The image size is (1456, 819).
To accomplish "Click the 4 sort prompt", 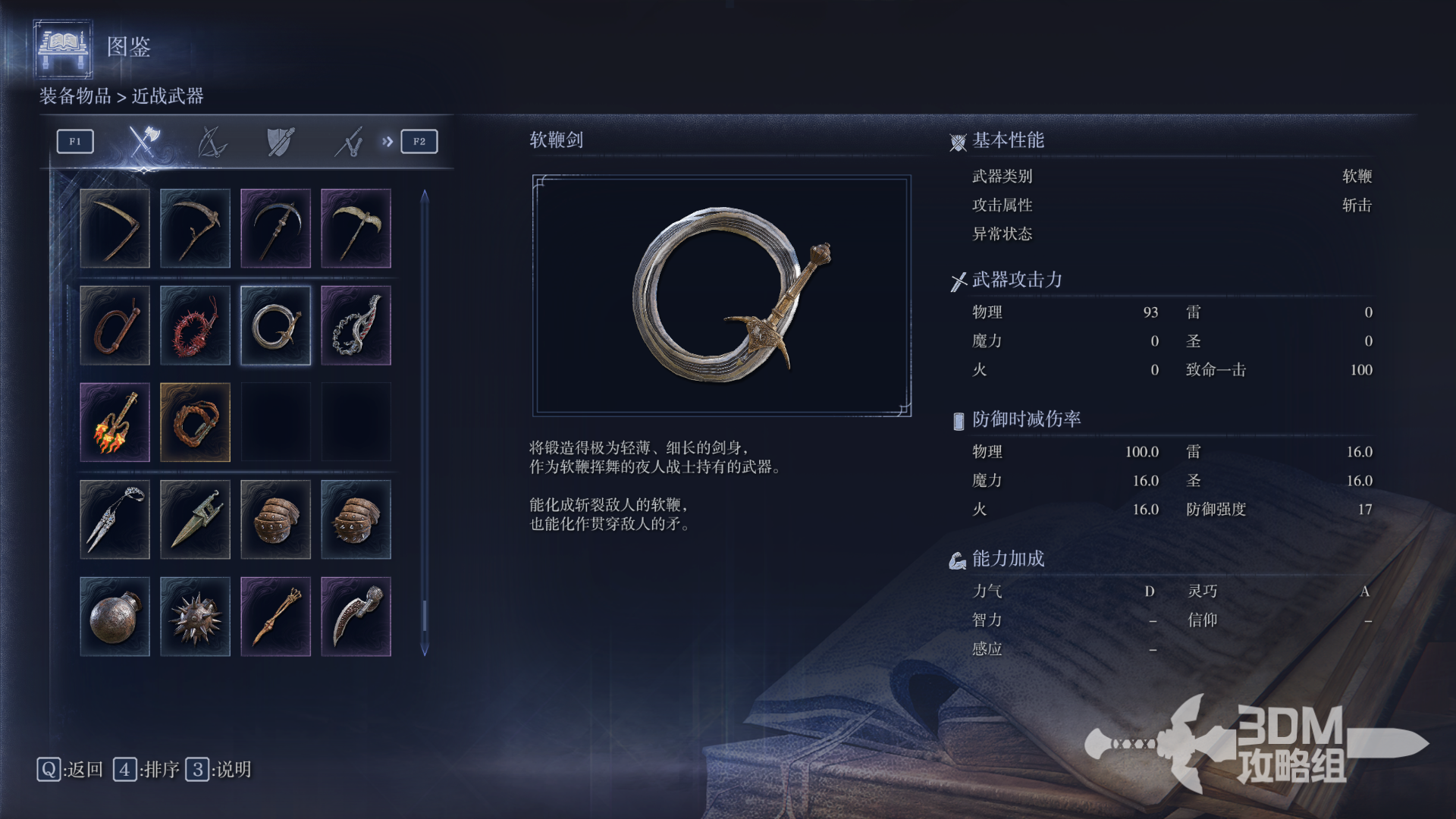I will 146,770.
